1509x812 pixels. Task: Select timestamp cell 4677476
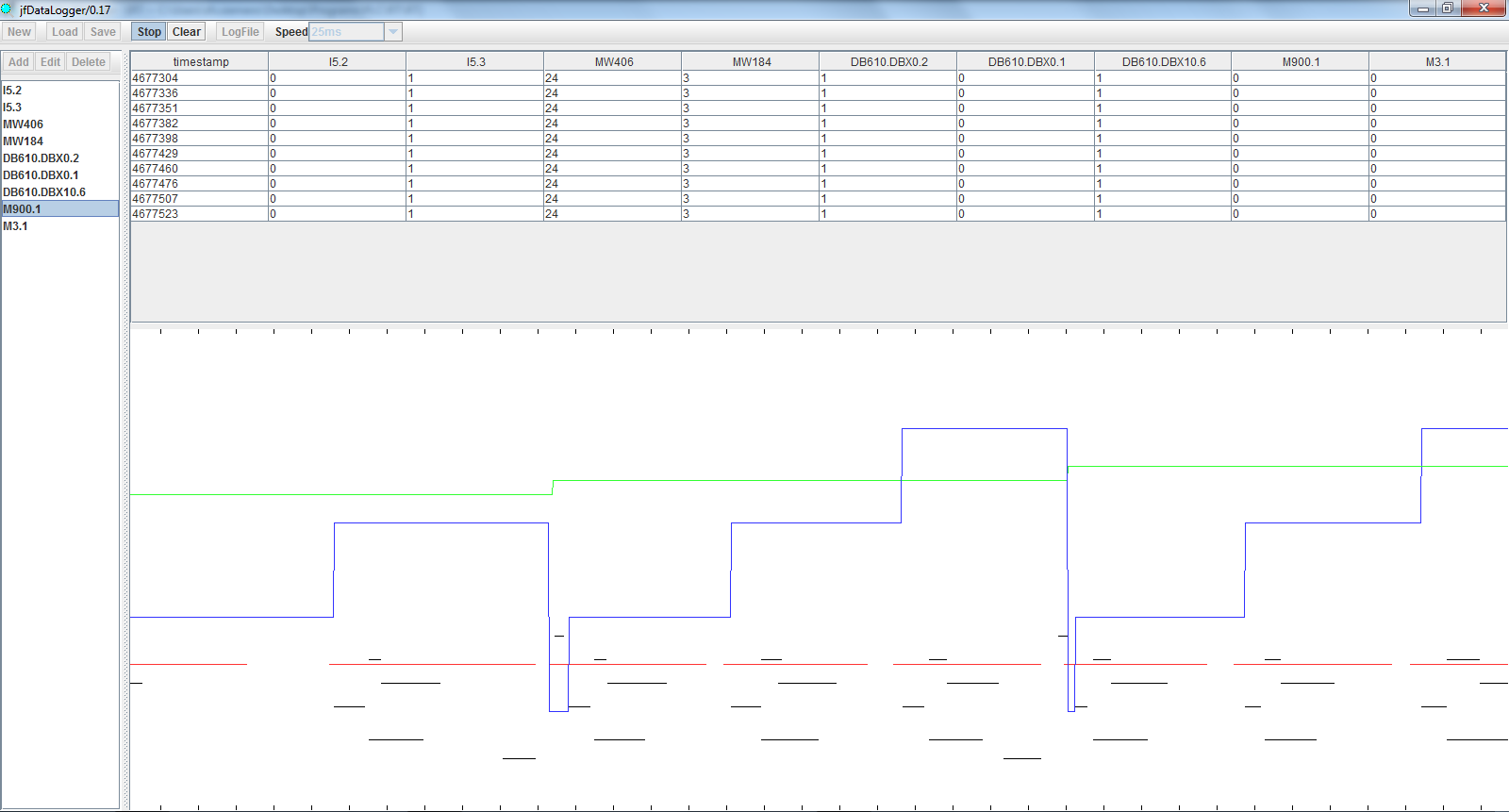pyautogui.click(x=200, y=184)
